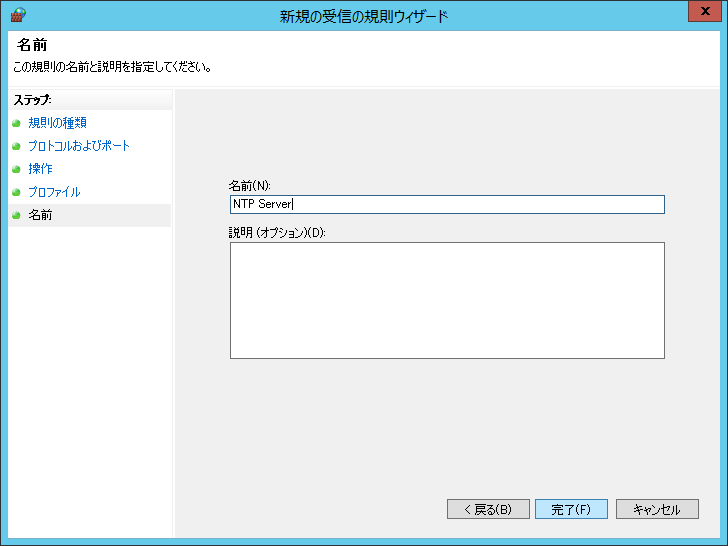Click the green bullet beside 操作
The image size is (728, 546).
16,169
